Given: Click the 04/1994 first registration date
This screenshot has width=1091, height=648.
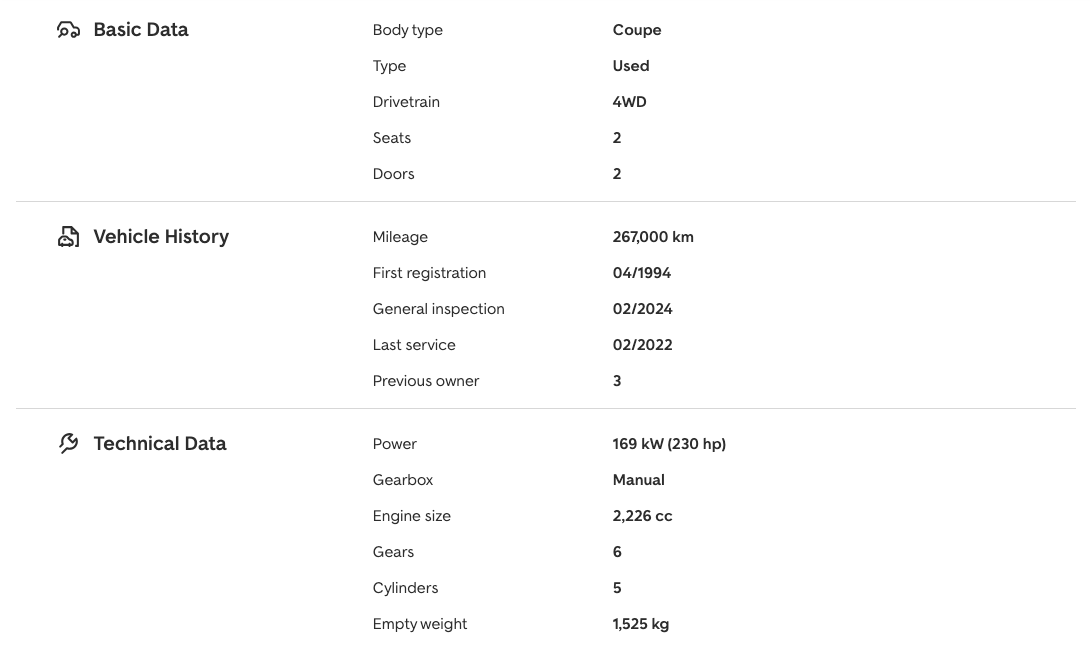Looking at the screenshot, I should tap(642, 273).
